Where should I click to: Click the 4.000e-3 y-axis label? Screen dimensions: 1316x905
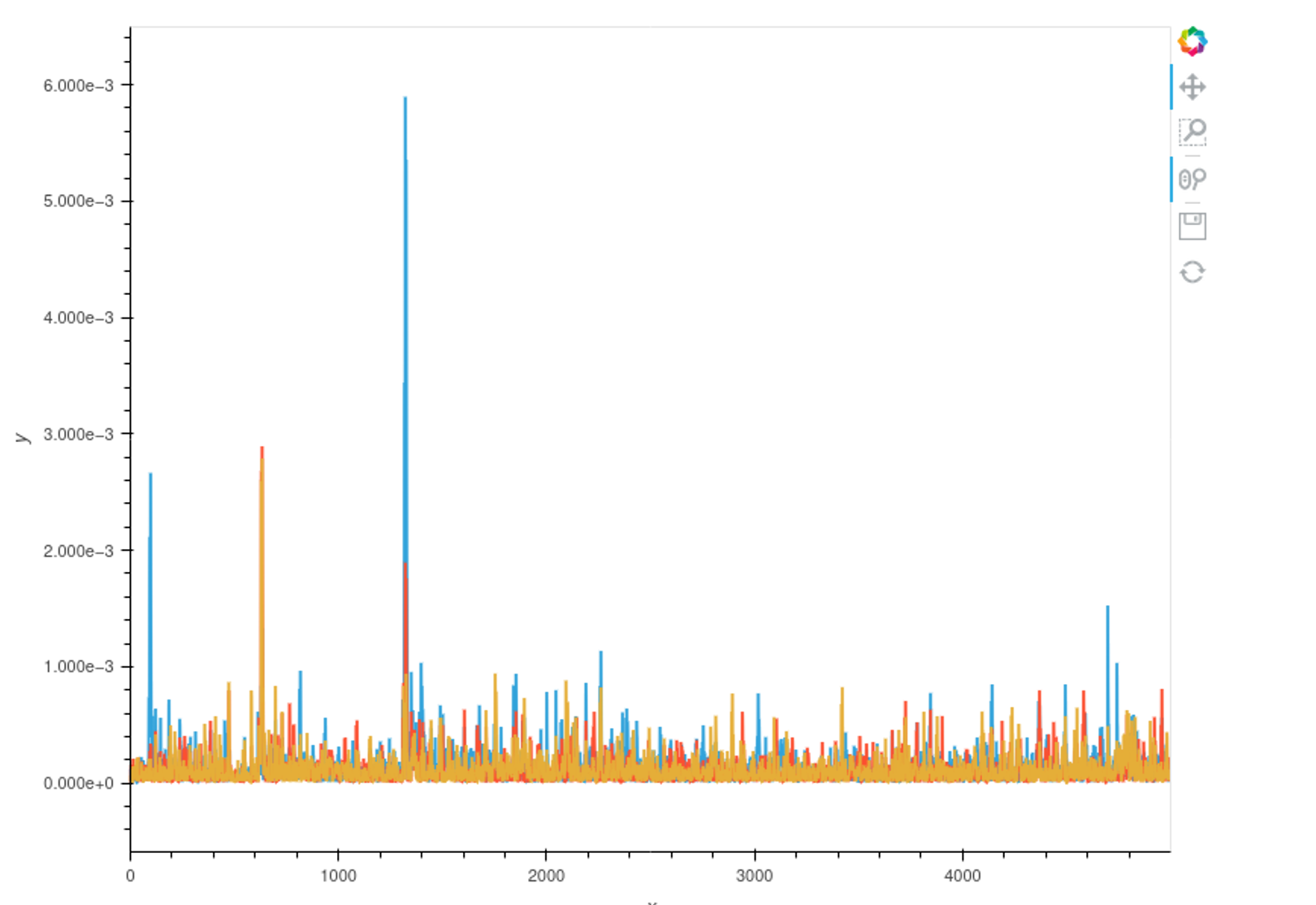pyautogui.click(x=79, y=318)
